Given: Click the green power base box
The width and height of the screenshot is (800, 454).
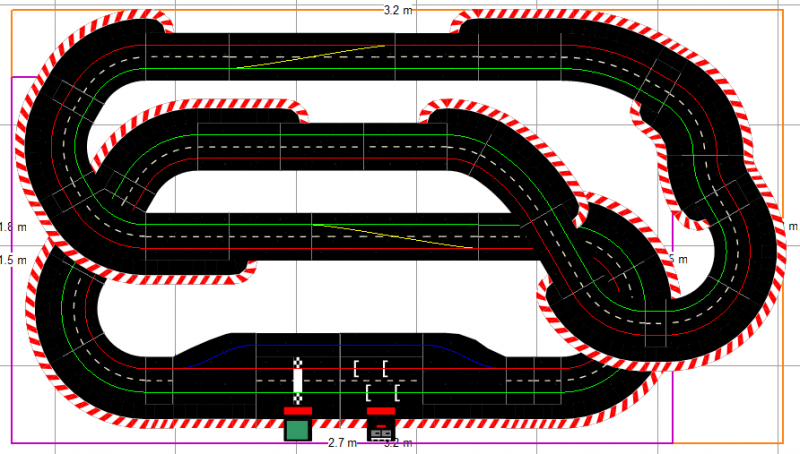Looking at the screenshot, I should [x=297, y=429].
